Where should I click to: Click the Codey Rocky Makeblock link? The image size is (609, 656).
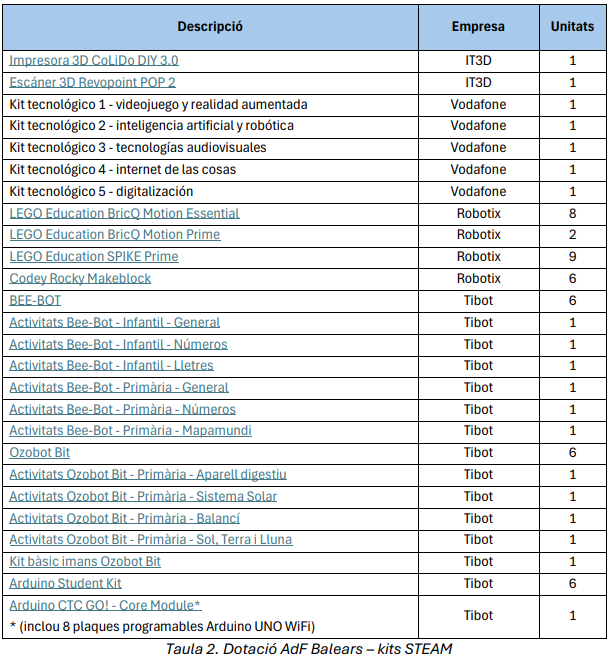80,279
